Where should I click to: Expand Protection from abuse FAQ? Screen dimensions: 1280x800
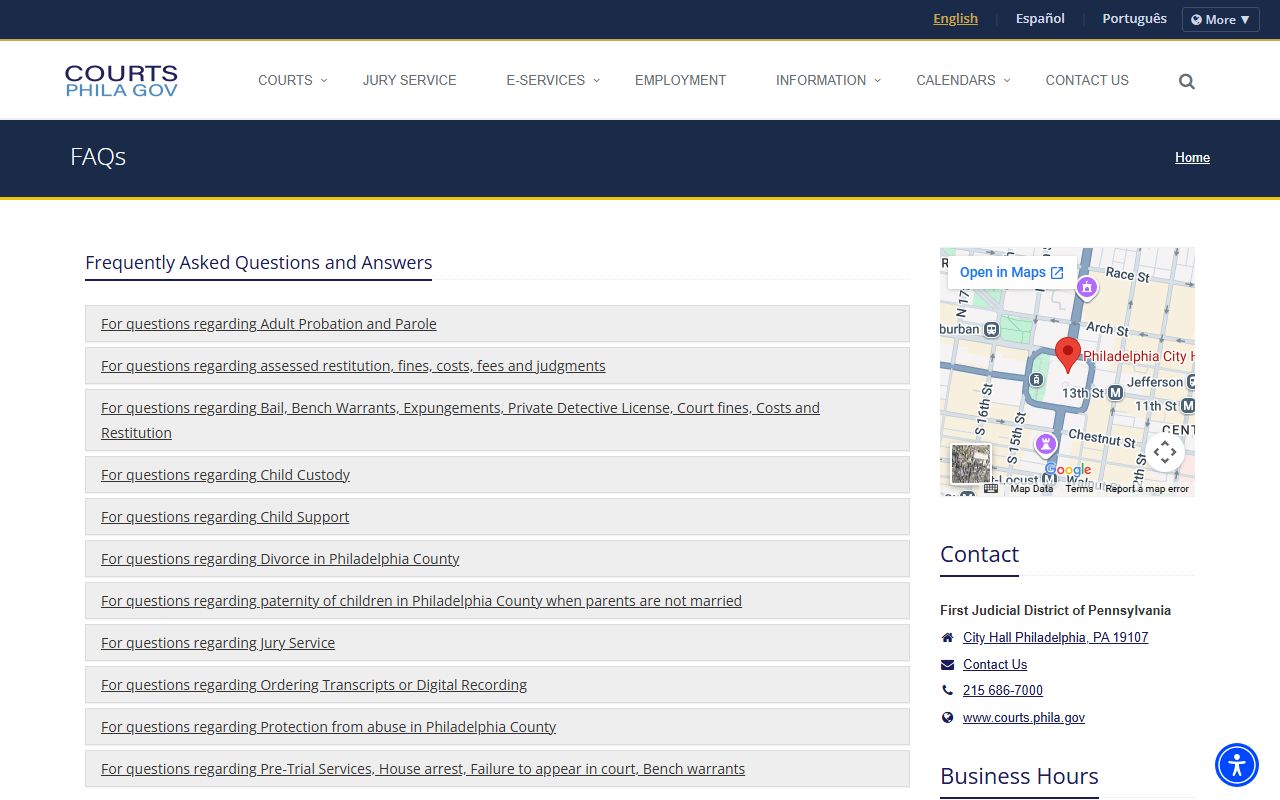point(497,727)
